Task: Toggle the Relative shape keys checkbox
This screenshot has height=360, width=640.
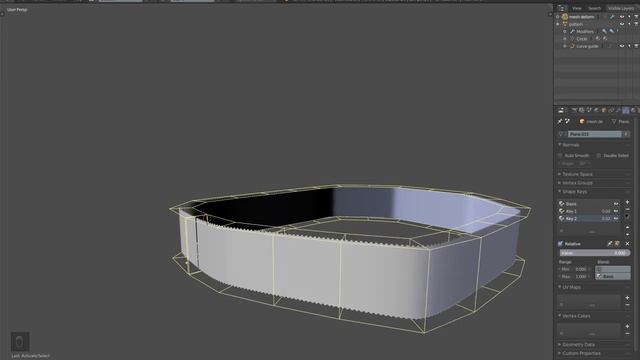Action: coord(560,244)
